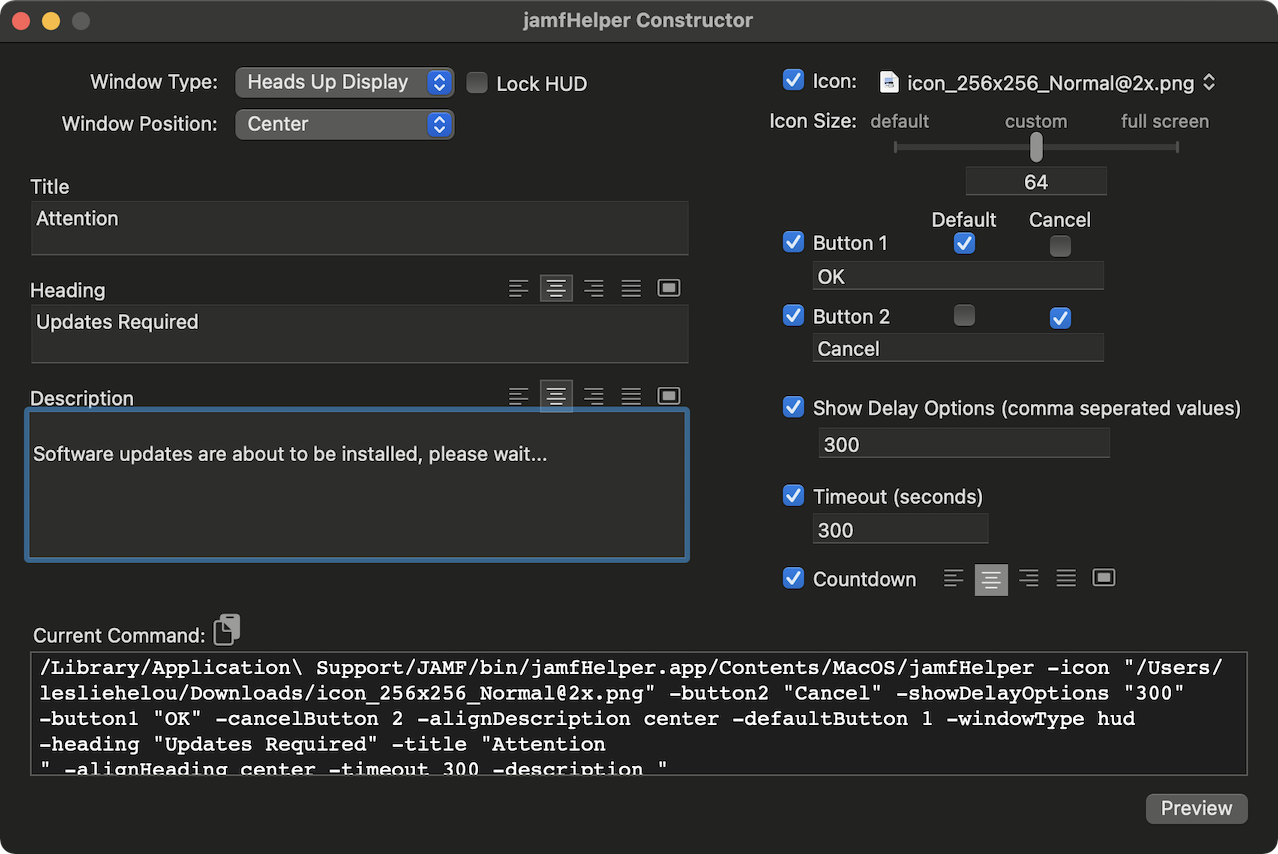The height and width of the screenshot is (854, 1278).
Task: Uncheck the Timeout (seconds) checkbox
Action: point(793,495)
